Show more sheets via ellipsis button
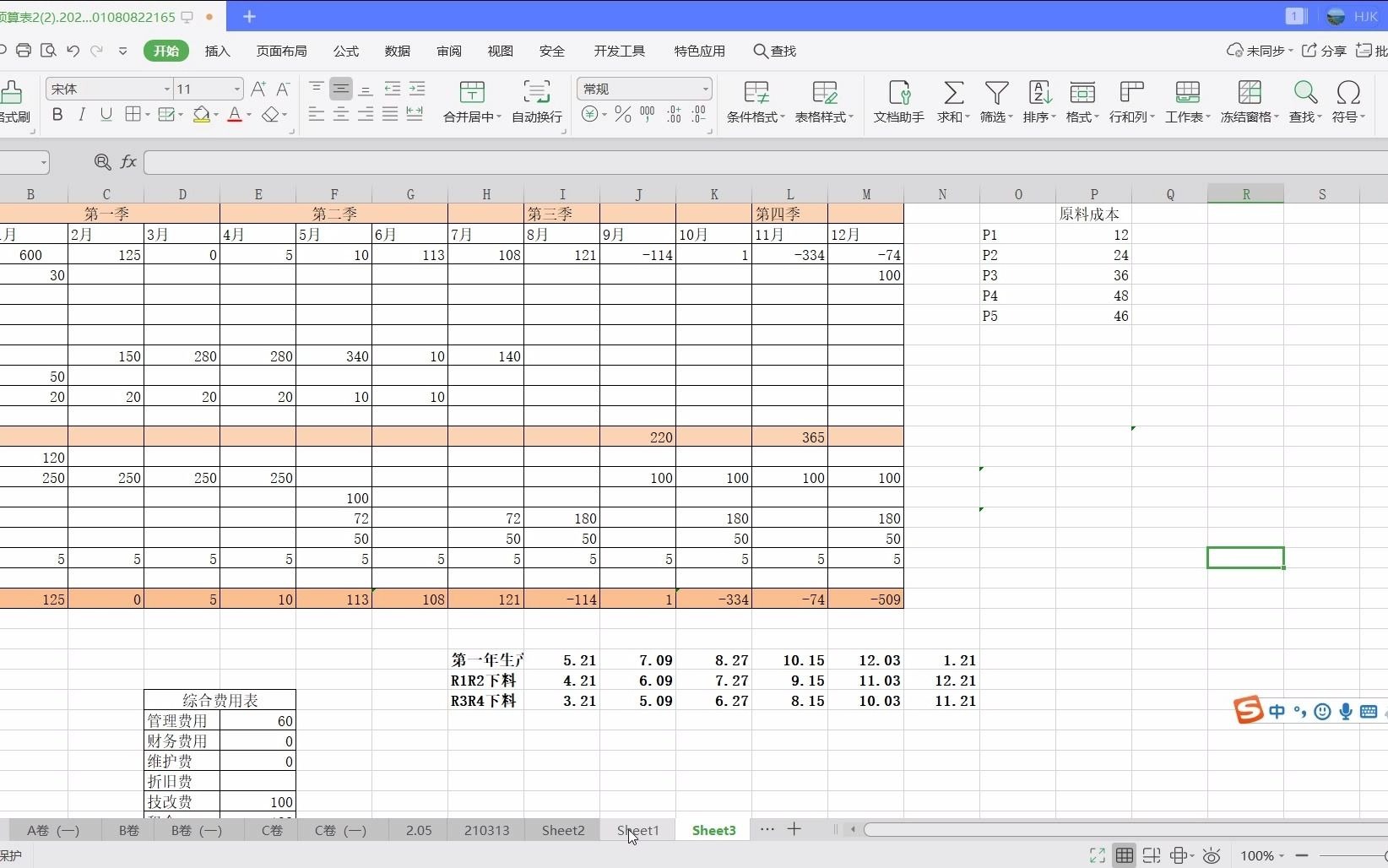The width and height of the screenshot is (1388, 868). [x=767, y=829]
